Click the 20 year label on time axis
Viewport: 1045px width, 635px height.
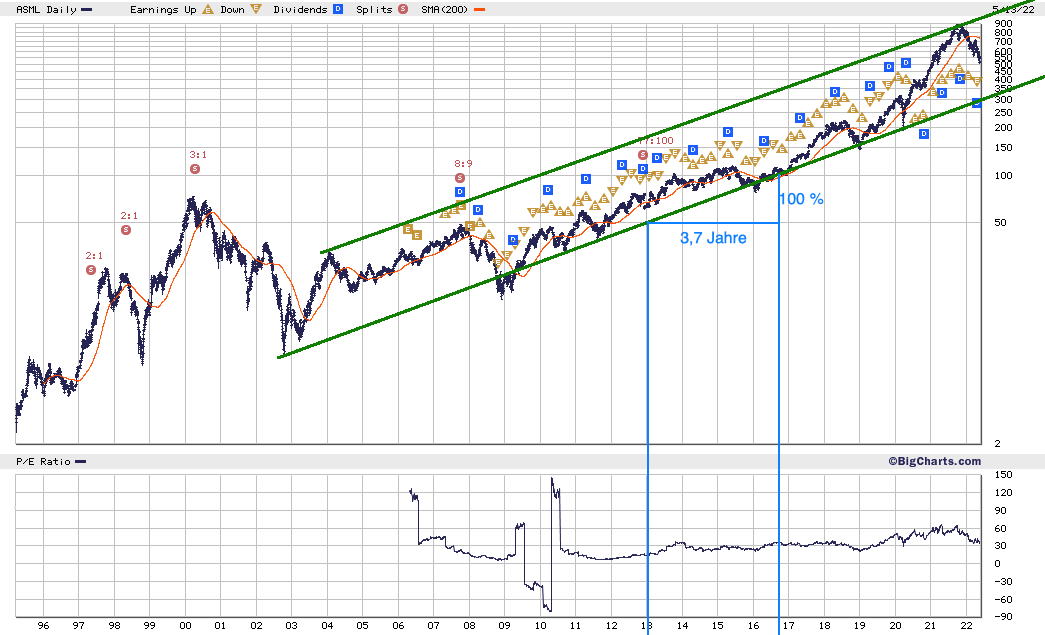895,626
